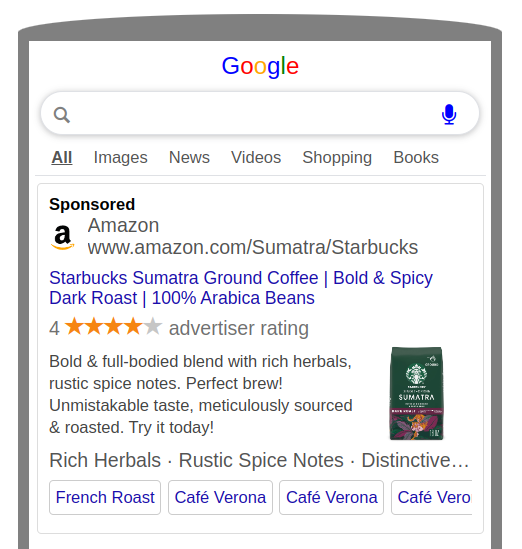Click the second Café Verona button

tap(332, 498)
